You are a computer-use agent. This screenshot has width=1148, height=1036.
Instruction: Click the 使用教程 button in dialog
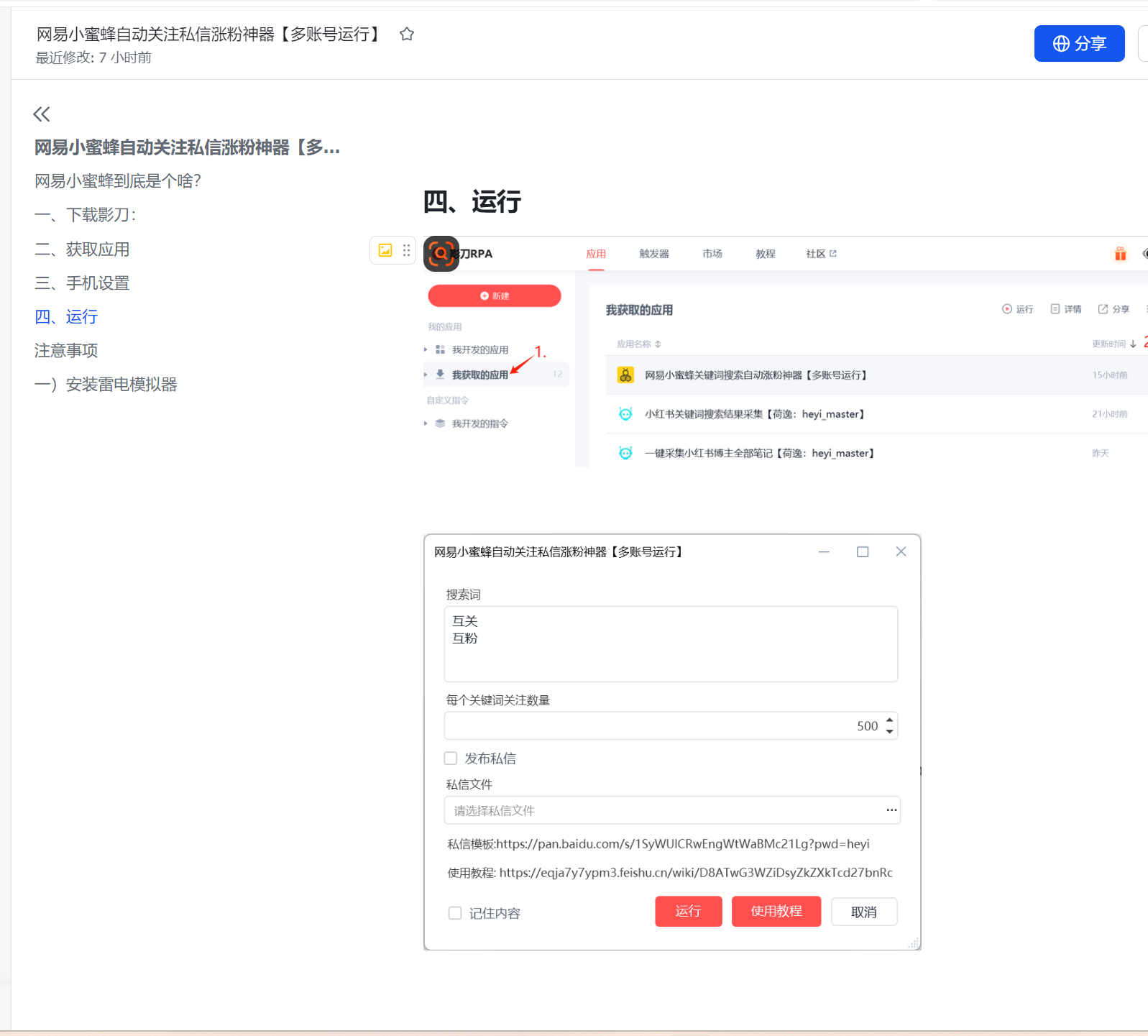point(776,912)
